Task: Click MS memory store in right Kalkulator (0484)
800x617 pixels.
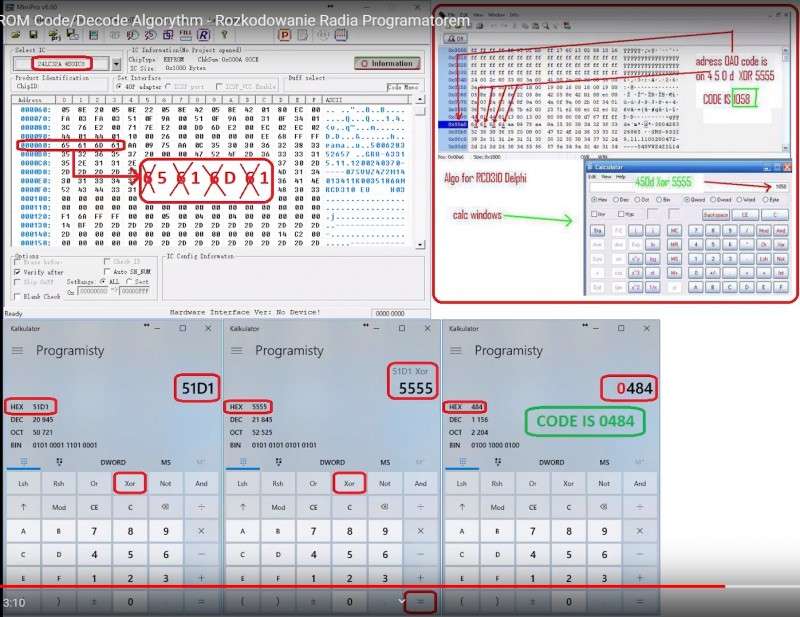Action: 604,462
